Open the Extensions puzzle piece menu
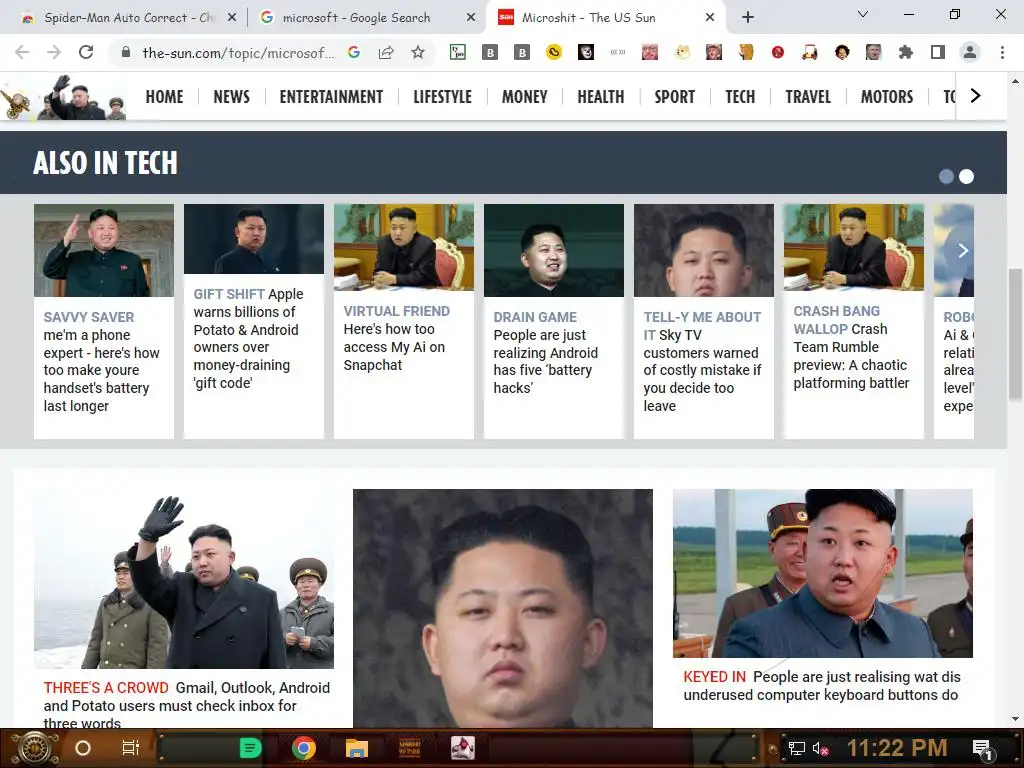Viewport: 1024px width, 768px height. click(x=906, y=52)
